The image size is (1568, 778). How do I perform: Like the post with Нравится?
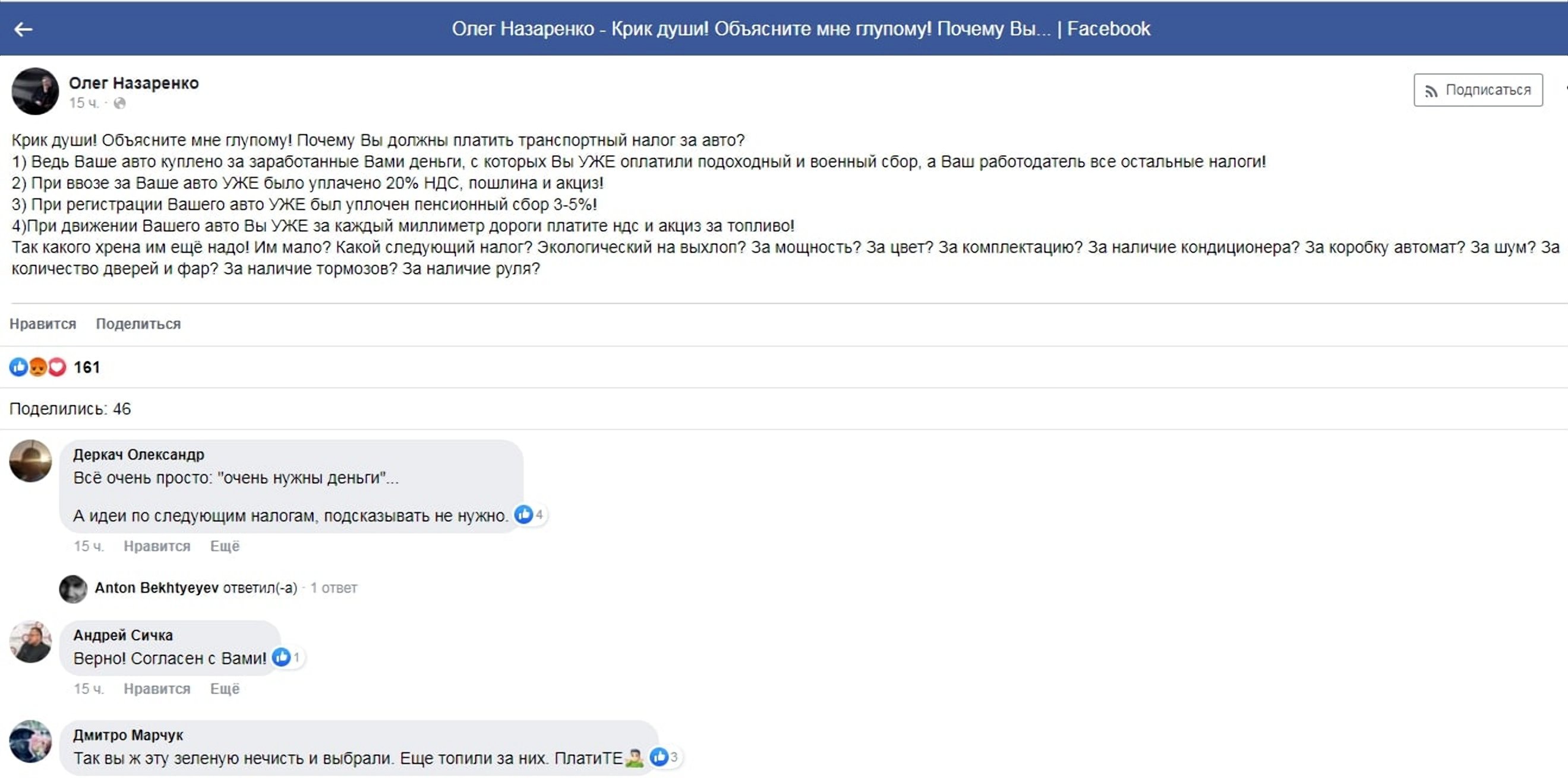pos(43,324)
